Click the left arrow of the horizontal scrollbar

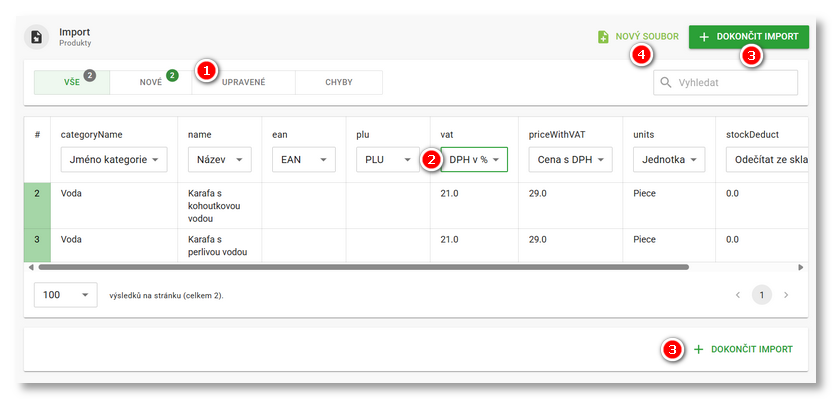pos(31,267)
